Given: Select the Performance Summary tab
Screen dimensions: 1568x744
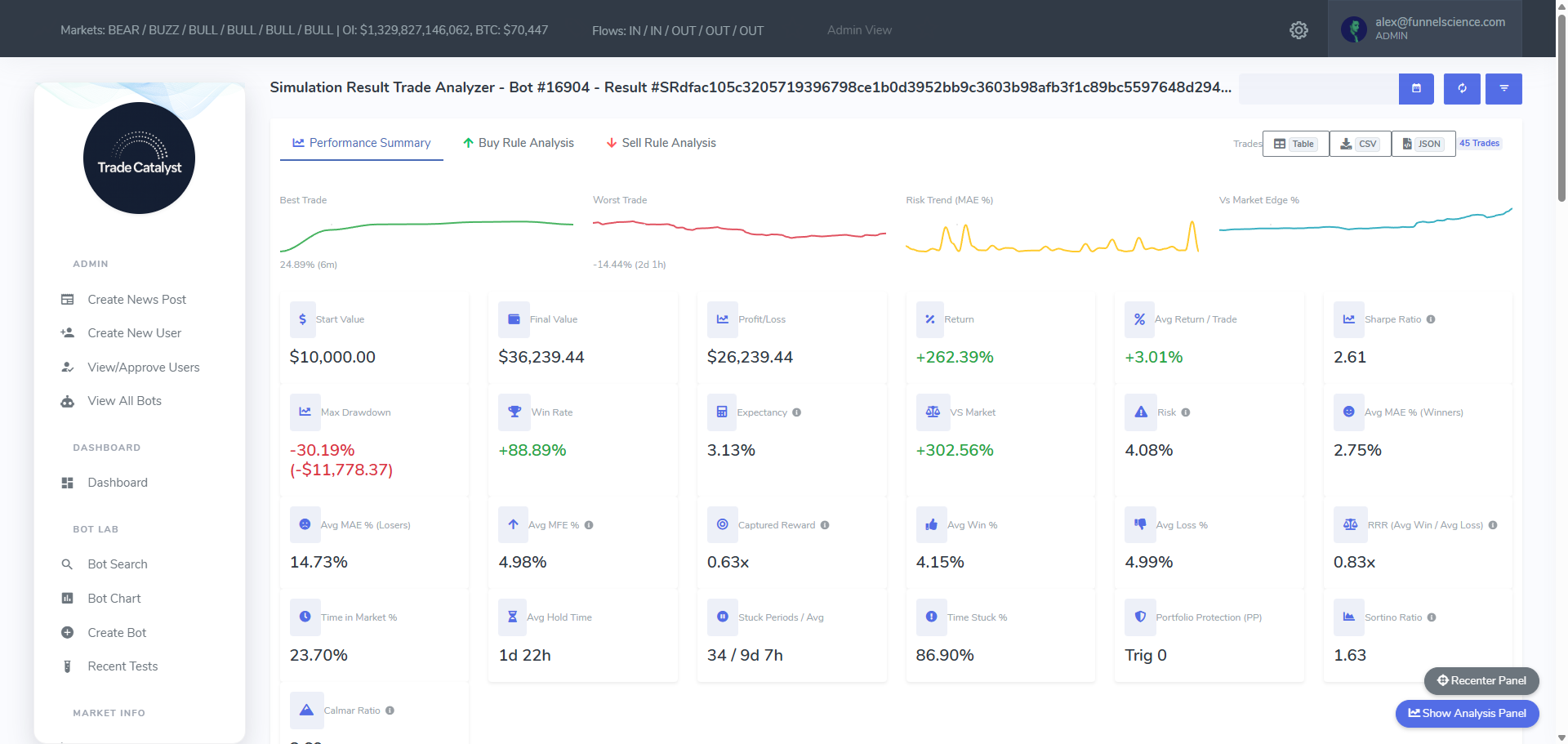Looking at the screenshot, I should point(362,143).
